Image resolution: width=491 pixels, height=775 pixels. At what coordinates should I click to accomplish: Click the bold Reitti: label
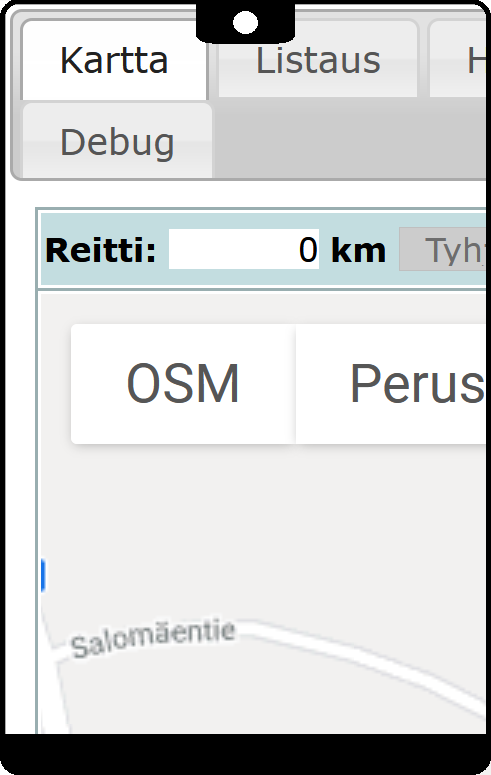[100, 250]
